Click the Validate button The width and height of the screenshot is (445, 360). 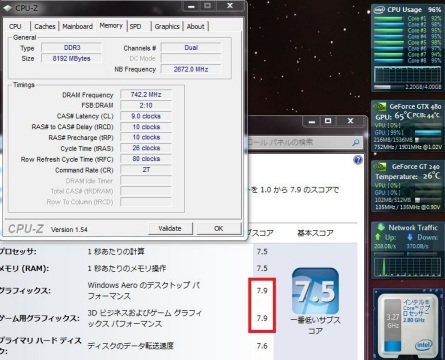(170, 228)
